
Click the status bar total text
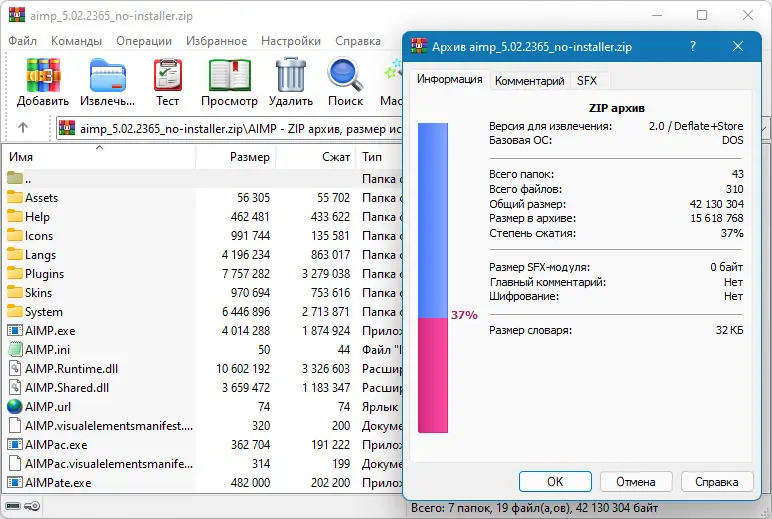click(534, 507)
